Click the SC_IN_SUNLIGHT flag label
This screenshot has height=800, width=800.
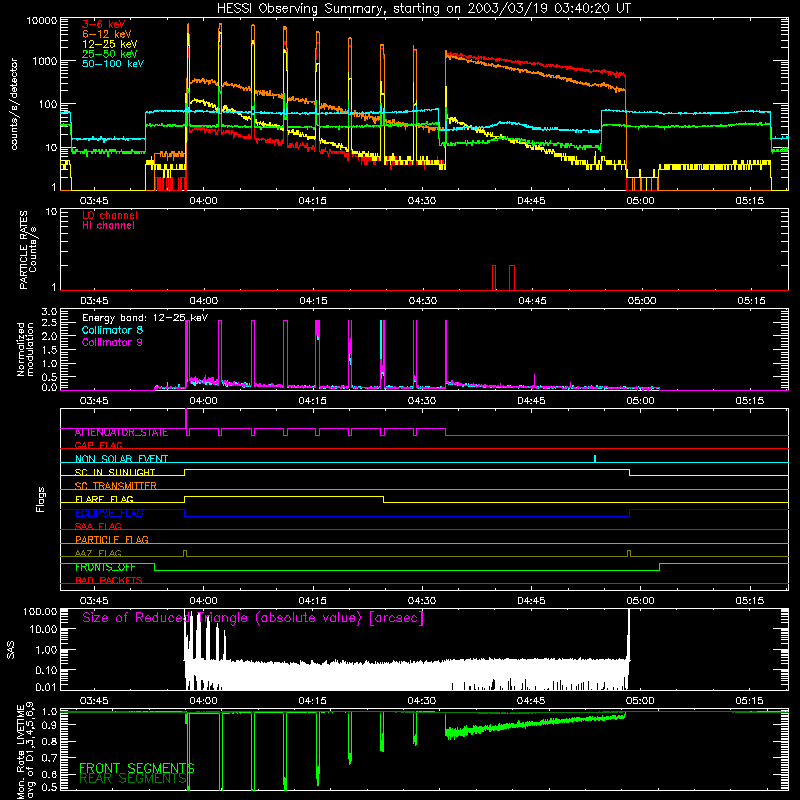tap(115, 472)
